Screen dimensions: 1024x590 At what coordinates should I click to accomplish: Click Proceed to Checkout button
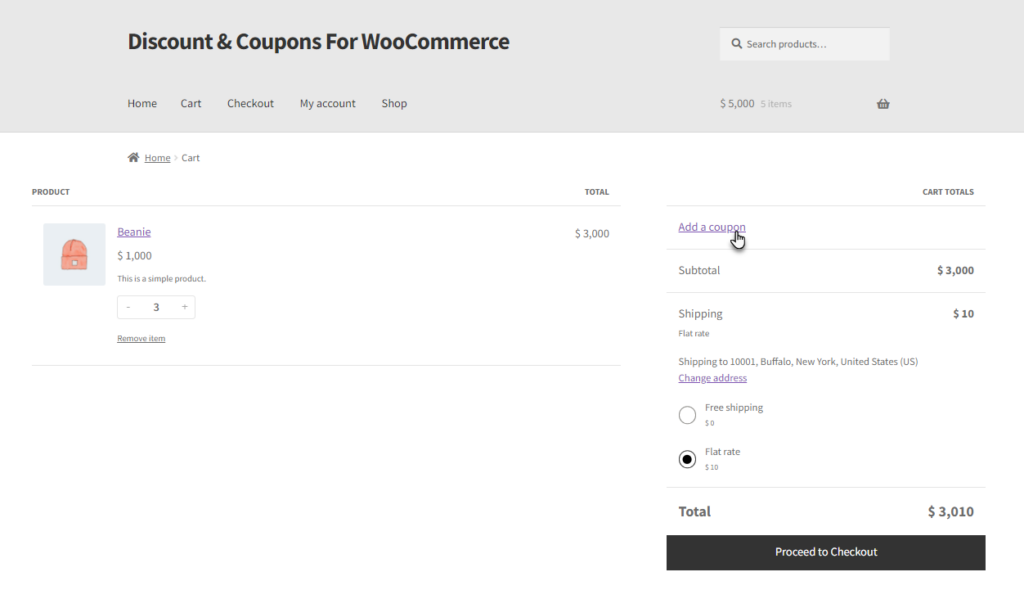point(825,552)
